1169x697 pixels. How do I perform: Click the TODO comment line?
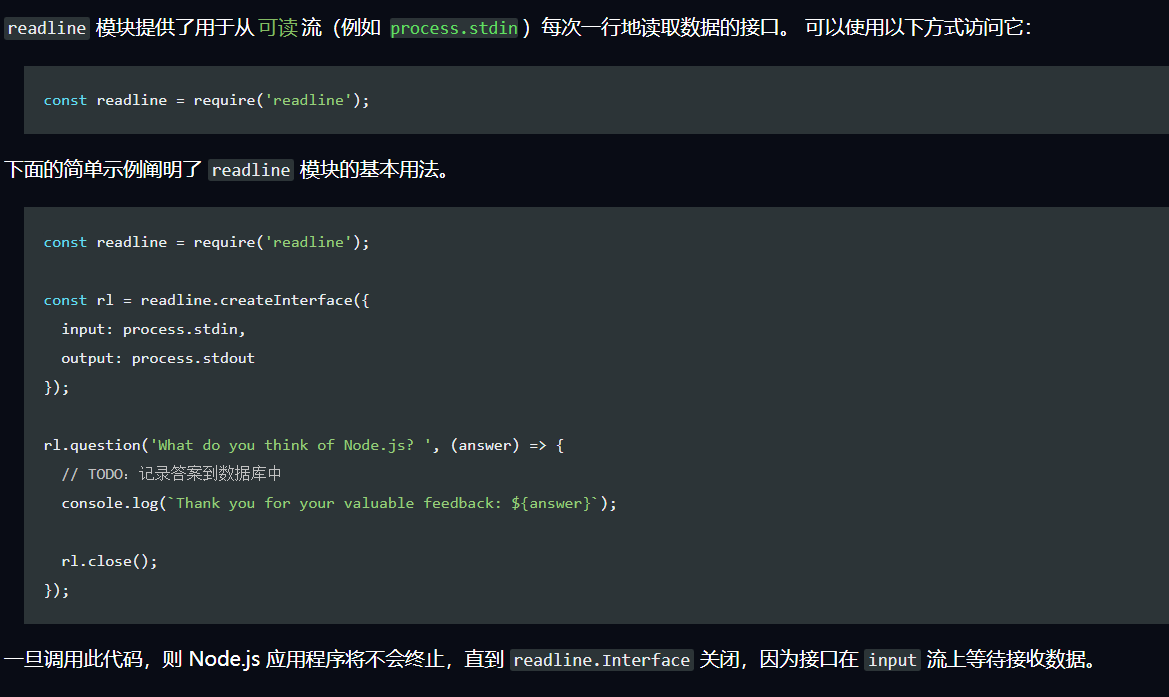coord(171,474)
